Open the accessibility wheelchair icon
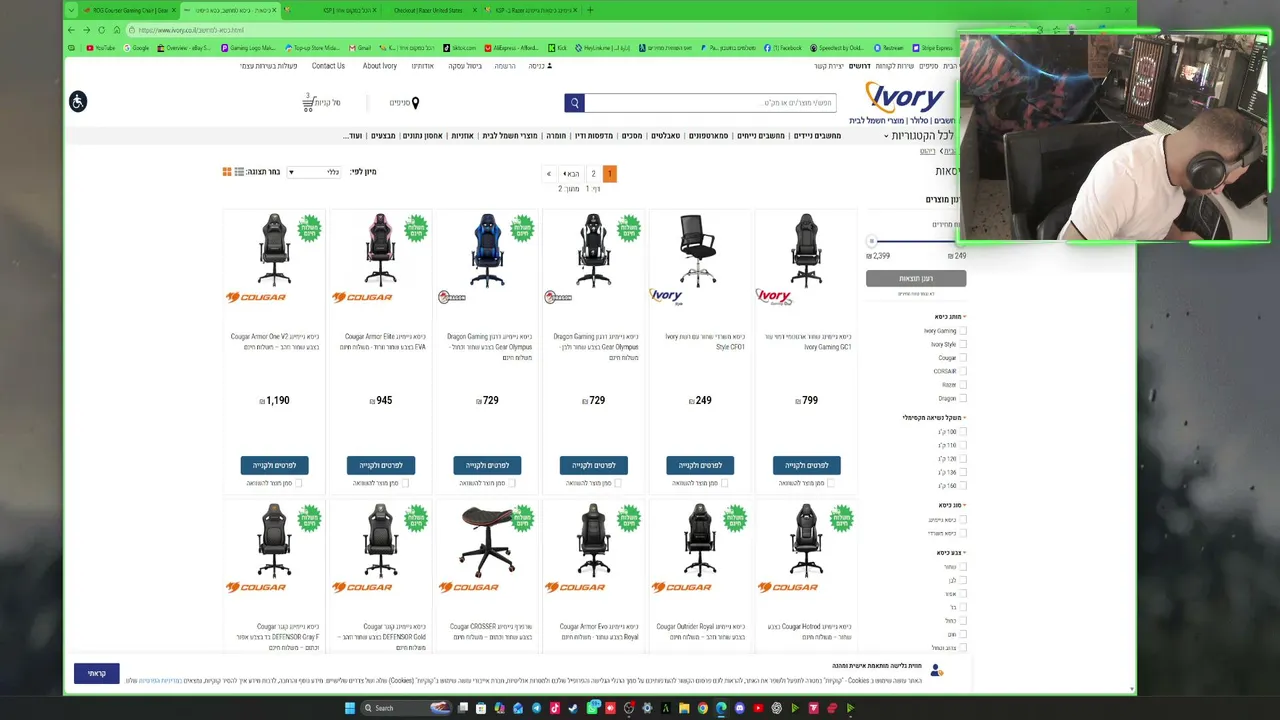 click(x=78, y=101)
